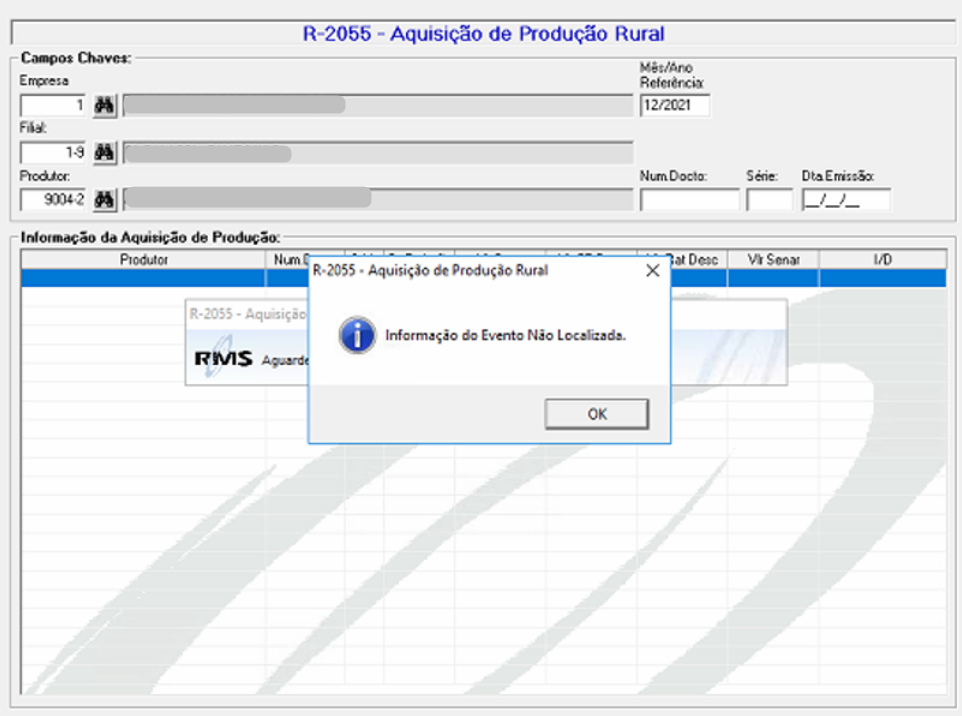Focus the Filial code field

53,152
